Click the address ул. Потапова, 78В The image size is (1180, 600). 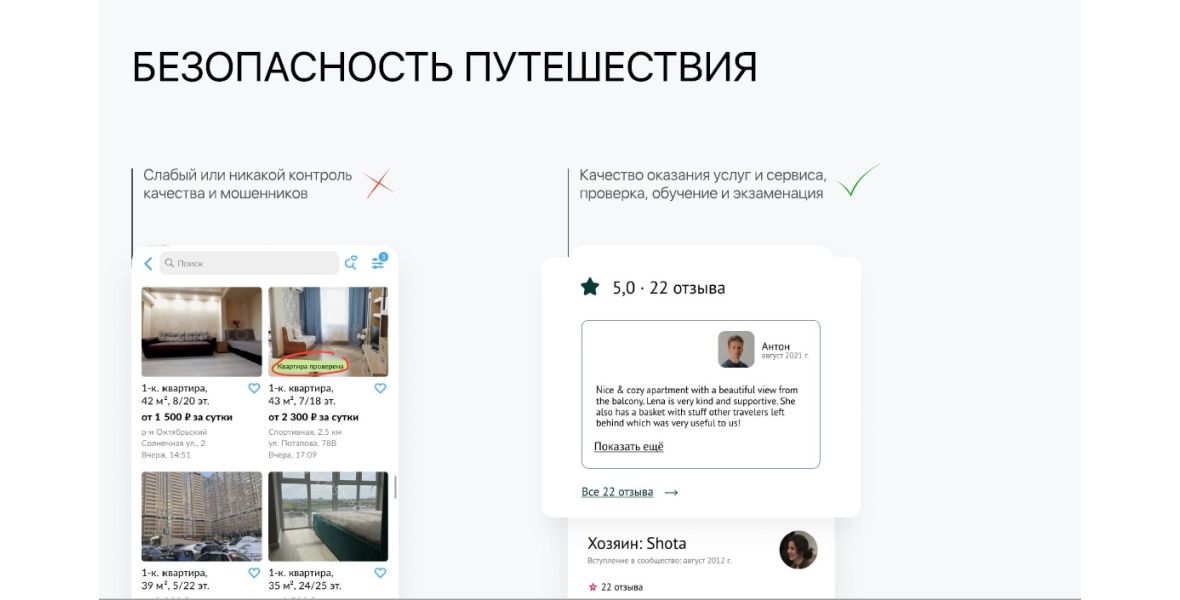pyautogui.click(x=303, y=443)
